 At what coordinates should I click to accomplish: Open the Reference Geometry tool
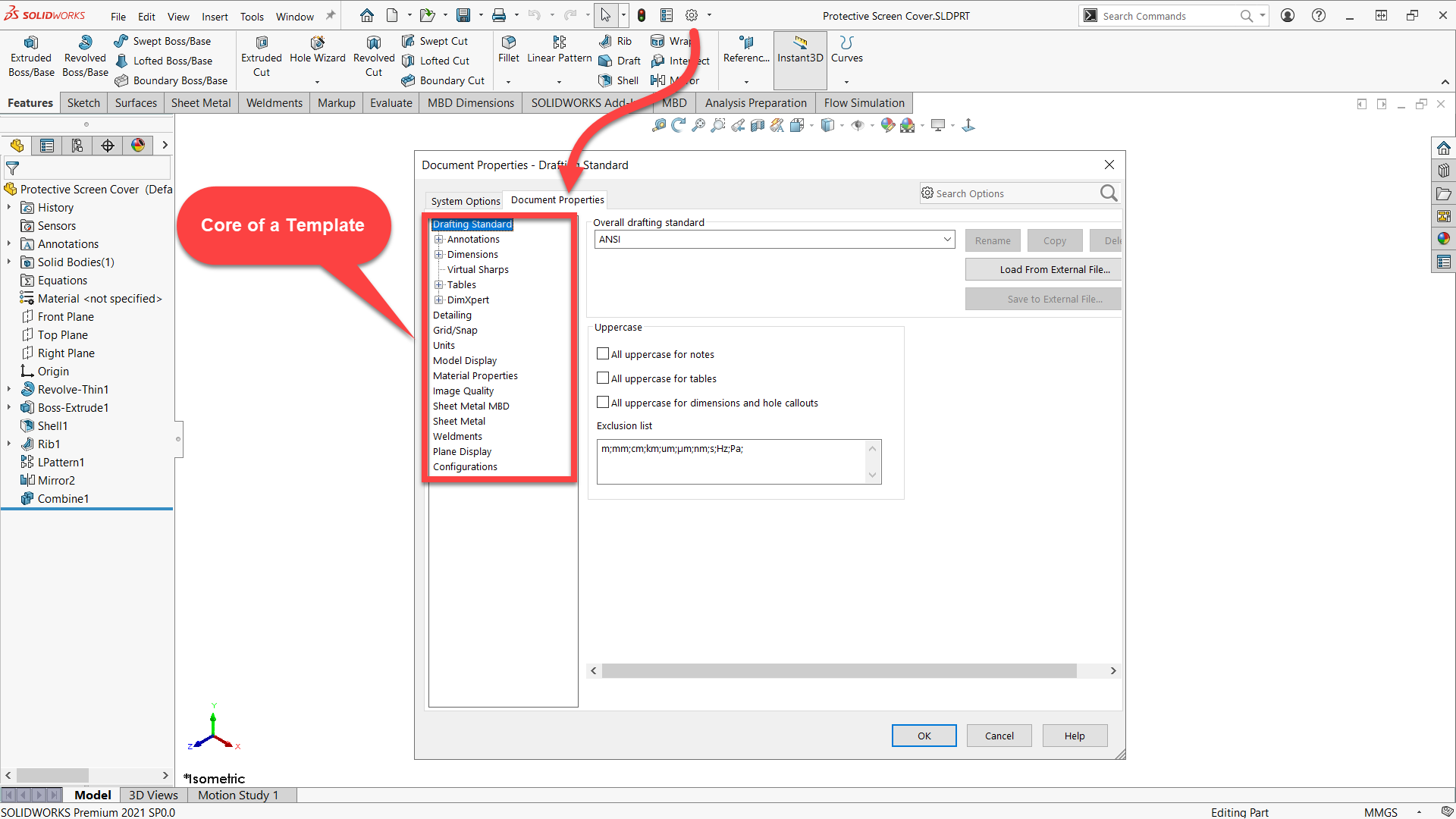(746, 50)
